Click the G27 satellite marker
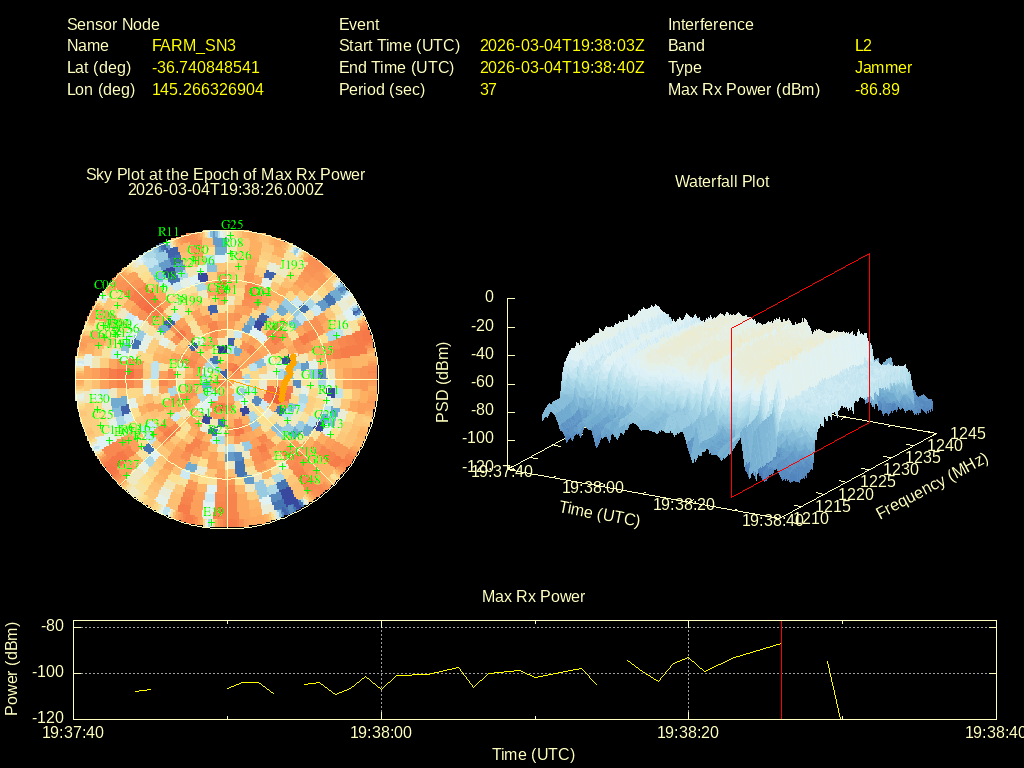Screen dimensions: 1024x768 (x=128, y=474)
